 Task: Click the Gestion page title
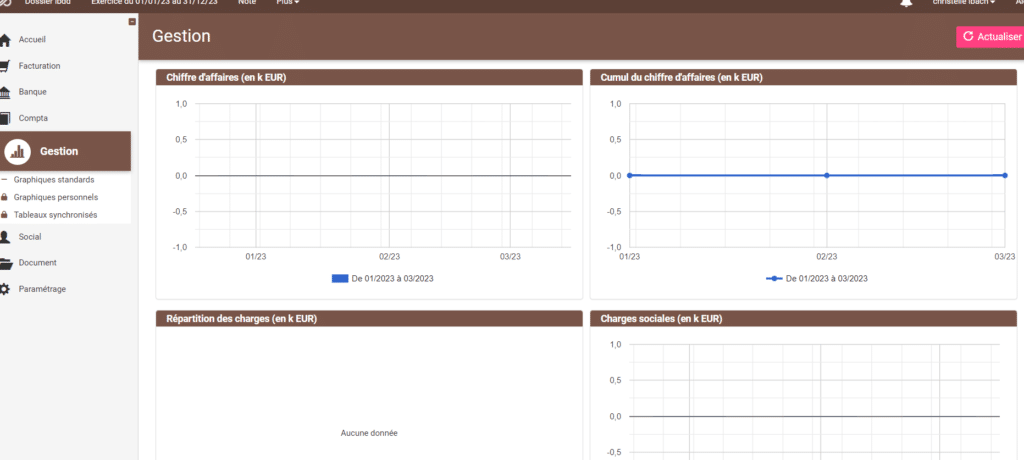point(182,37)
